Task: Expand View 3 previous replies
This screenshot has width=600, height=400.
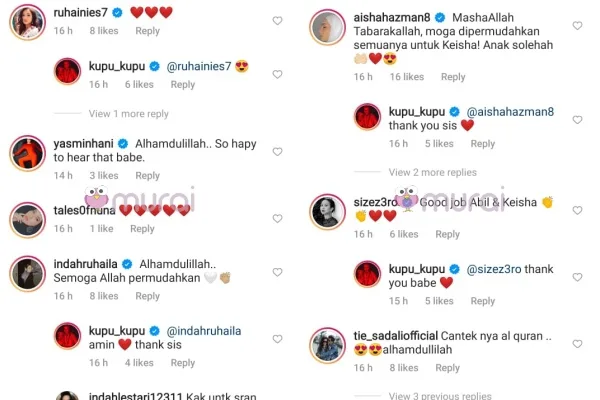Action: [x=440, y=395]
